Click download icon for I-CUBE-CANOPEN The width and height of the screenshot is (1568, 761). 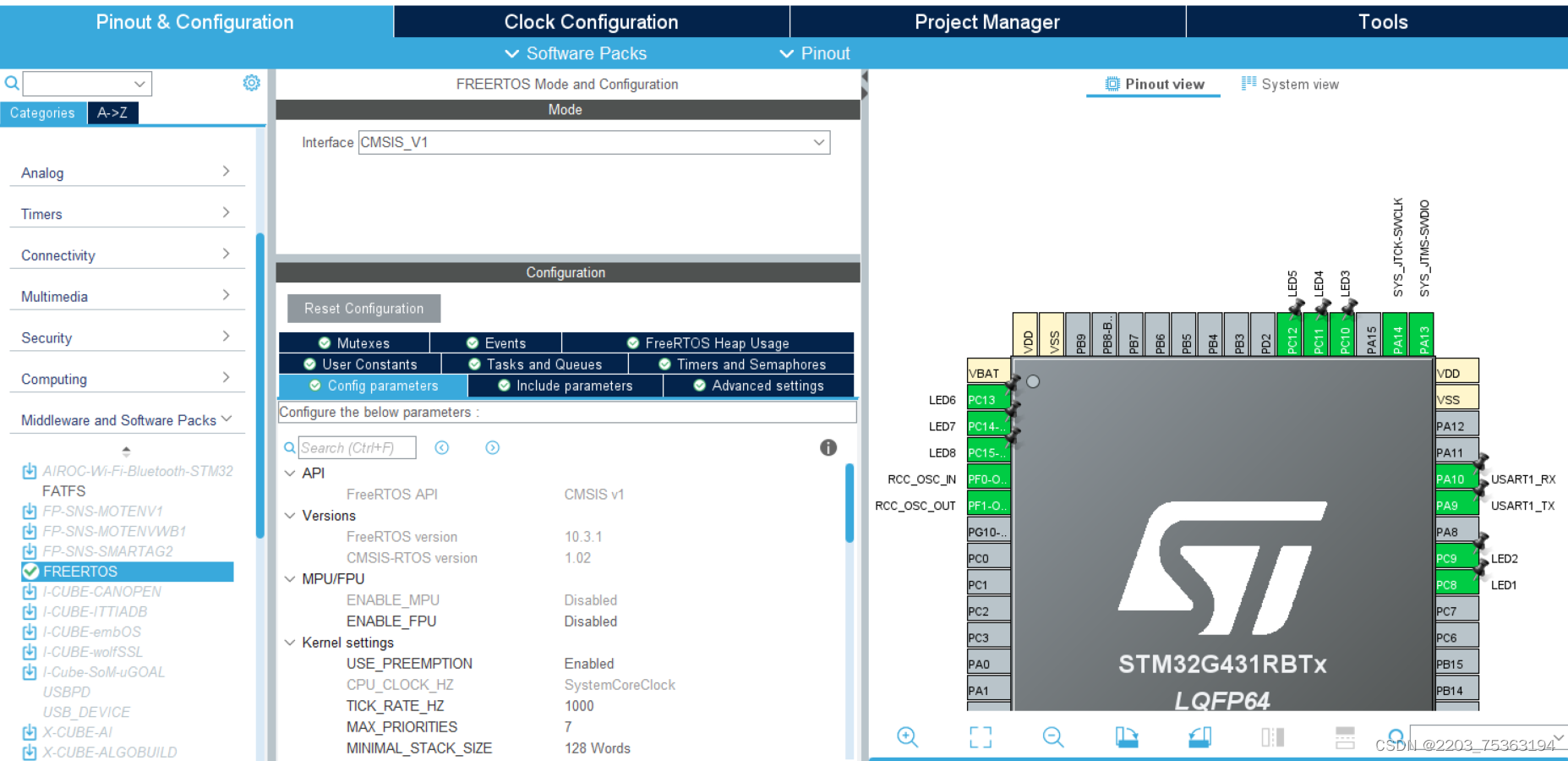point(30,591)
